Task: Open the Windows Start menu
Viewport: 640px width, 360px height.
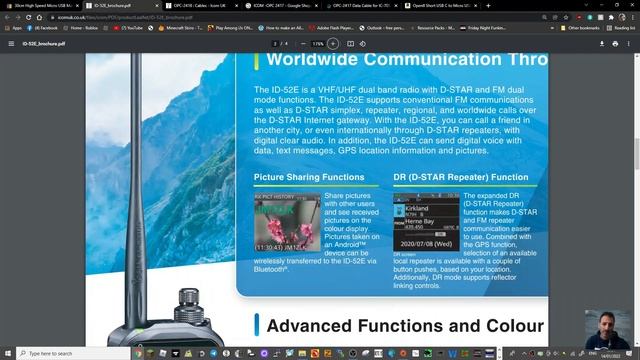Action: [7, 353]
